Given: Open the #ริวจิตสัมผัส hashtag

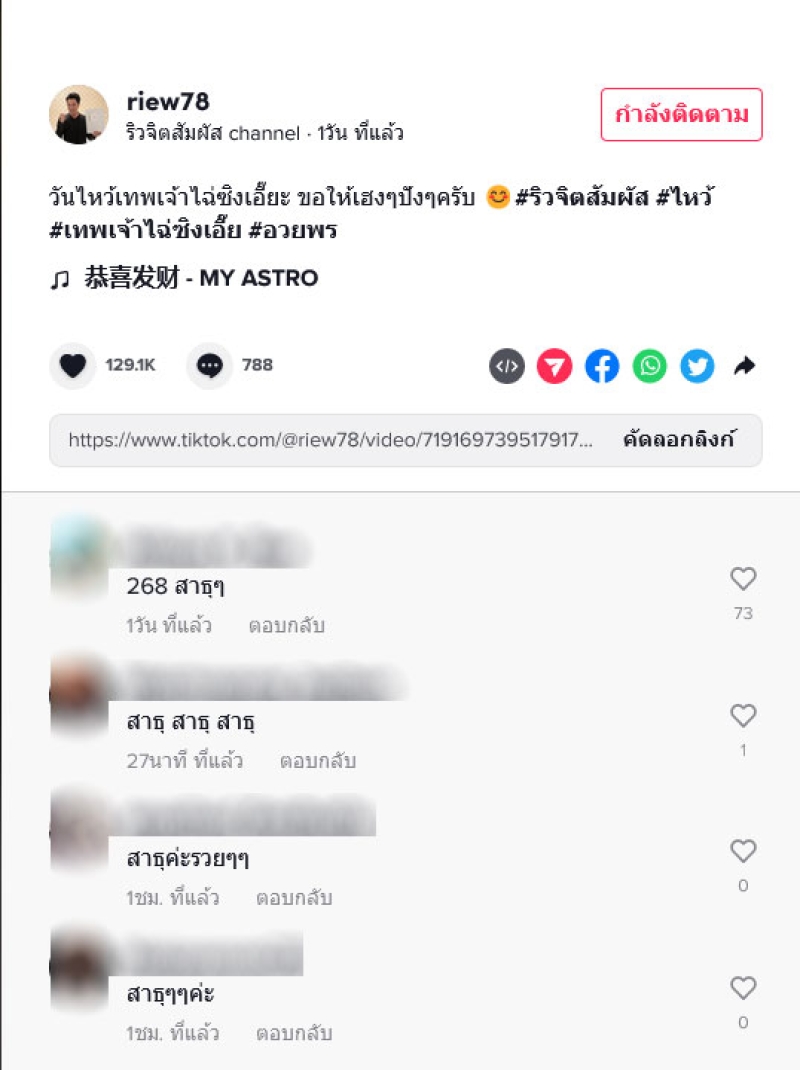Looking at the screenshot, I should (582, 197).
